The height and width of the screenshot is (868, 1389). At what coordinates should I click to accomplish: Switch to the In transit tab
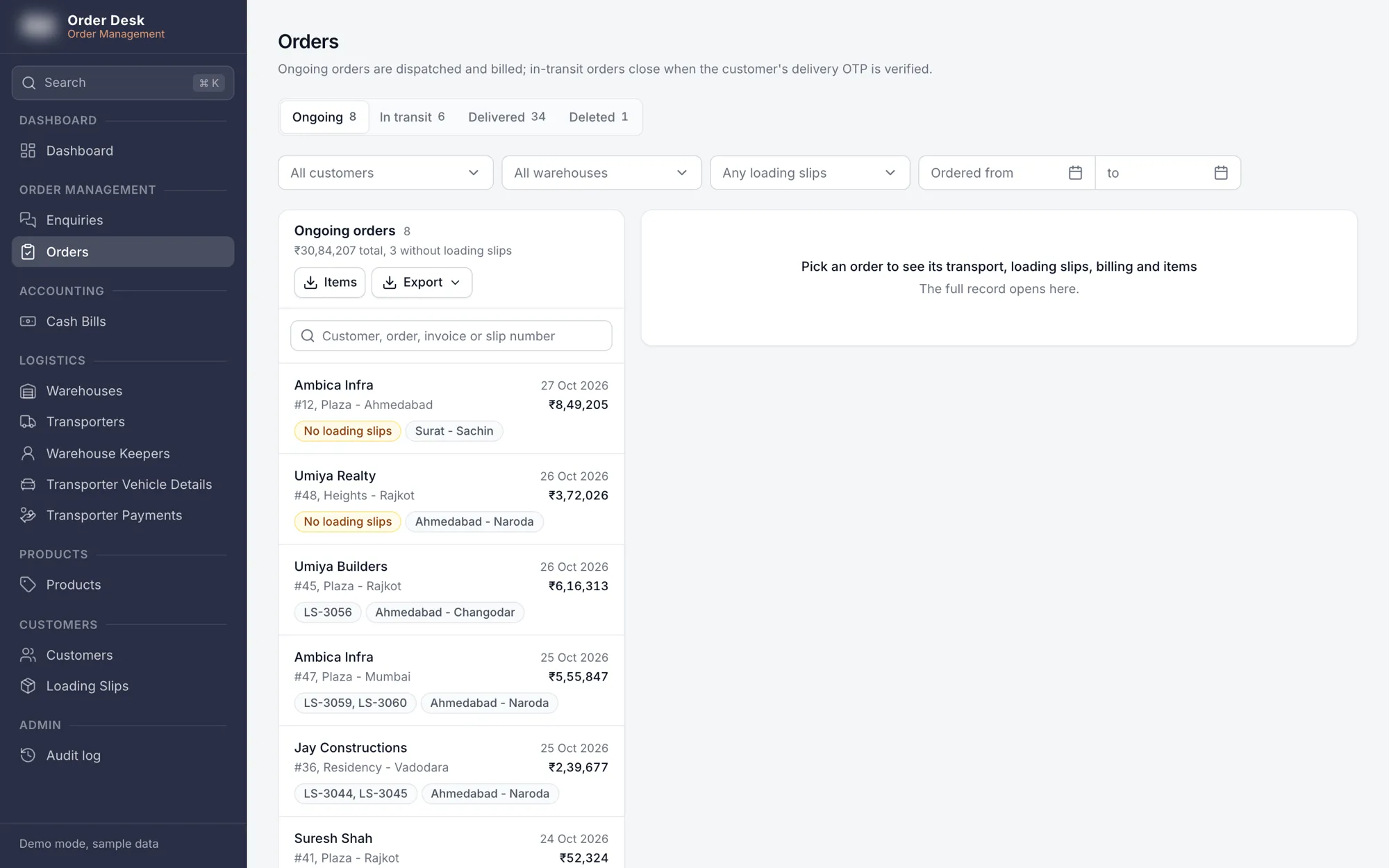pyautogui.click(x=412, y=117)
